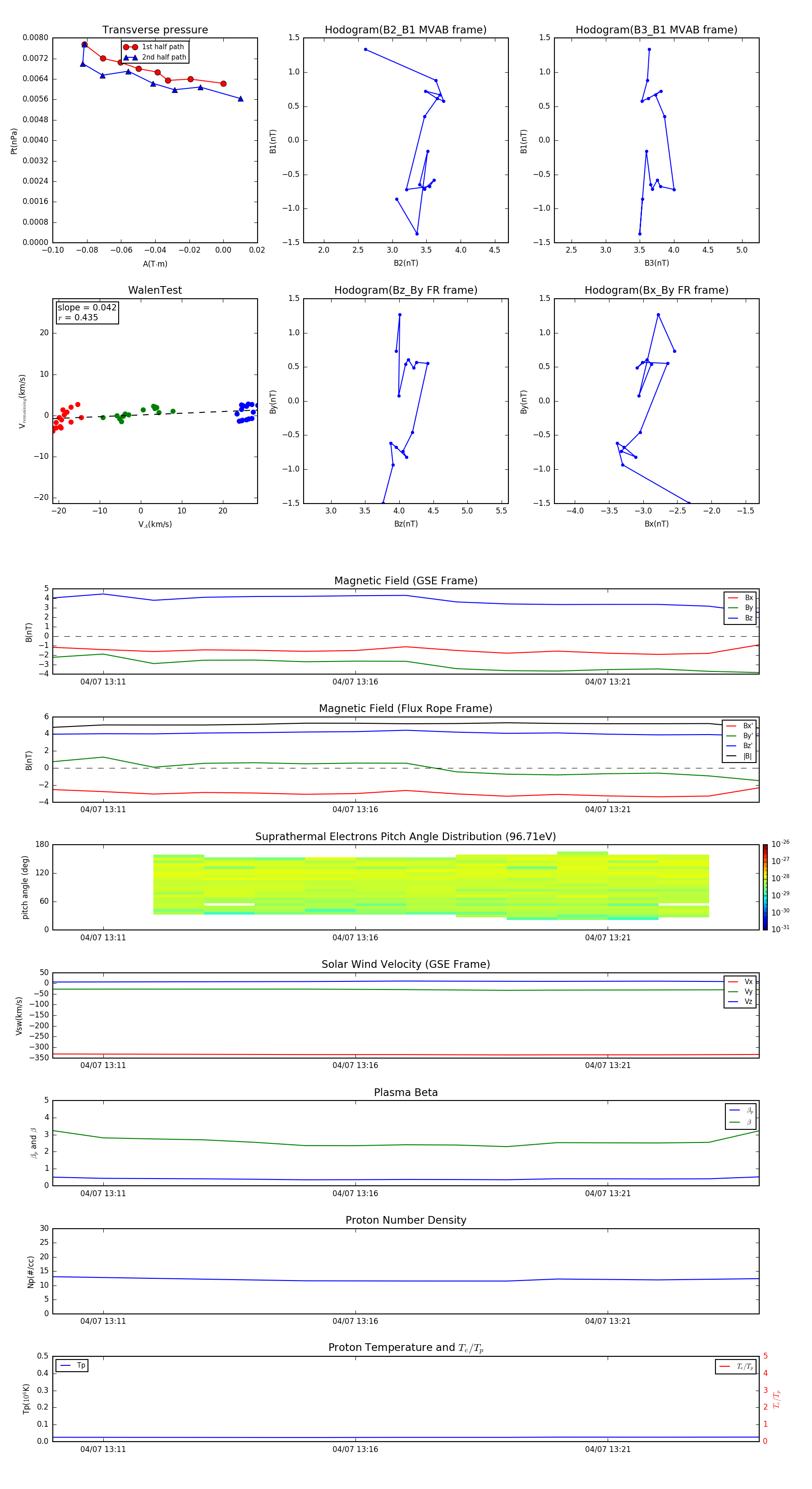Select the Bz' legend entry in Flux Rope panel
This screenshot has height=1489, width=812.
tap(739, 746)
